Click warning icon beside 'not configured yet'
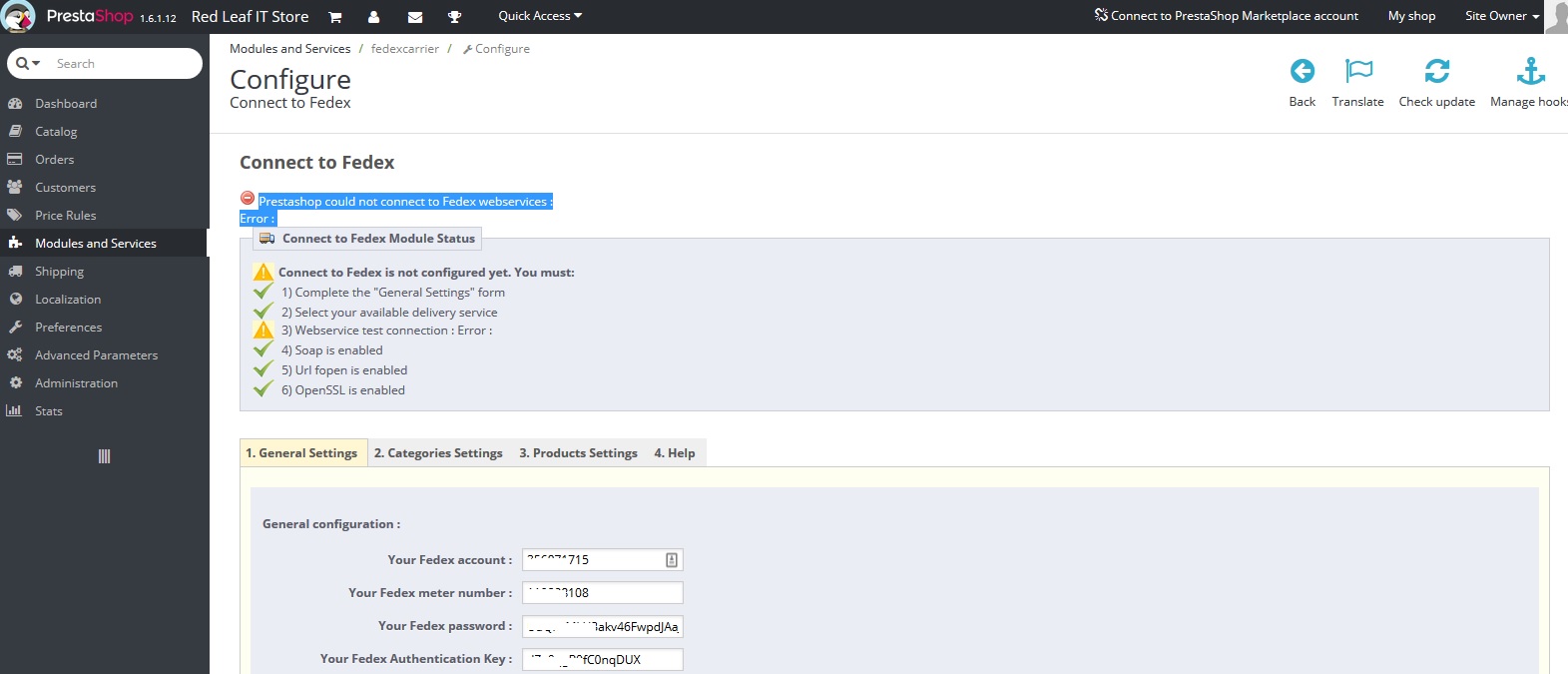1568x674 pixels. 262,272
